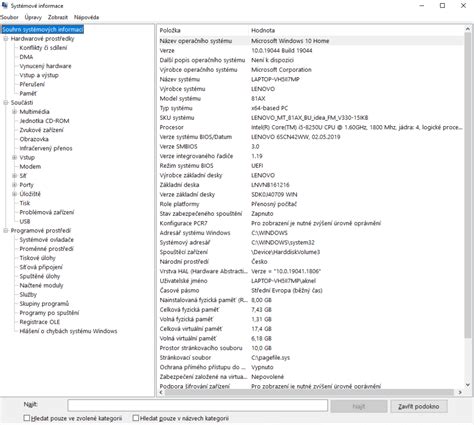The image size is (474, 425).
Task: Select Systémové ovladače tree item
Action: tap(47, 240)
